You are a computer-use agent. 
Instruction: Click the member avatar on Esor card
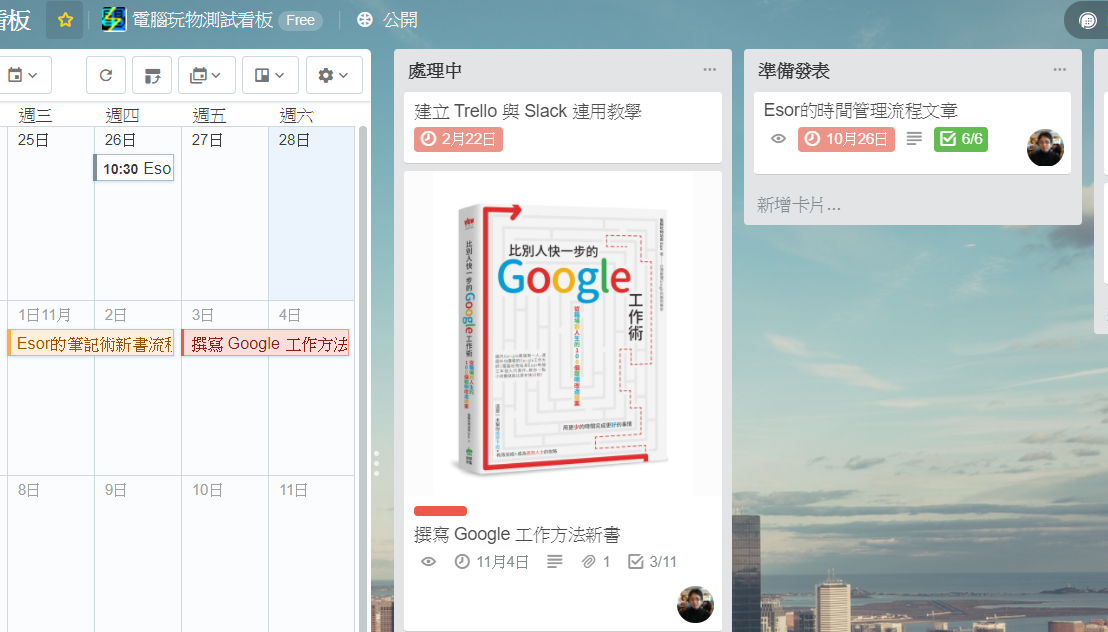coord(1045,148)
